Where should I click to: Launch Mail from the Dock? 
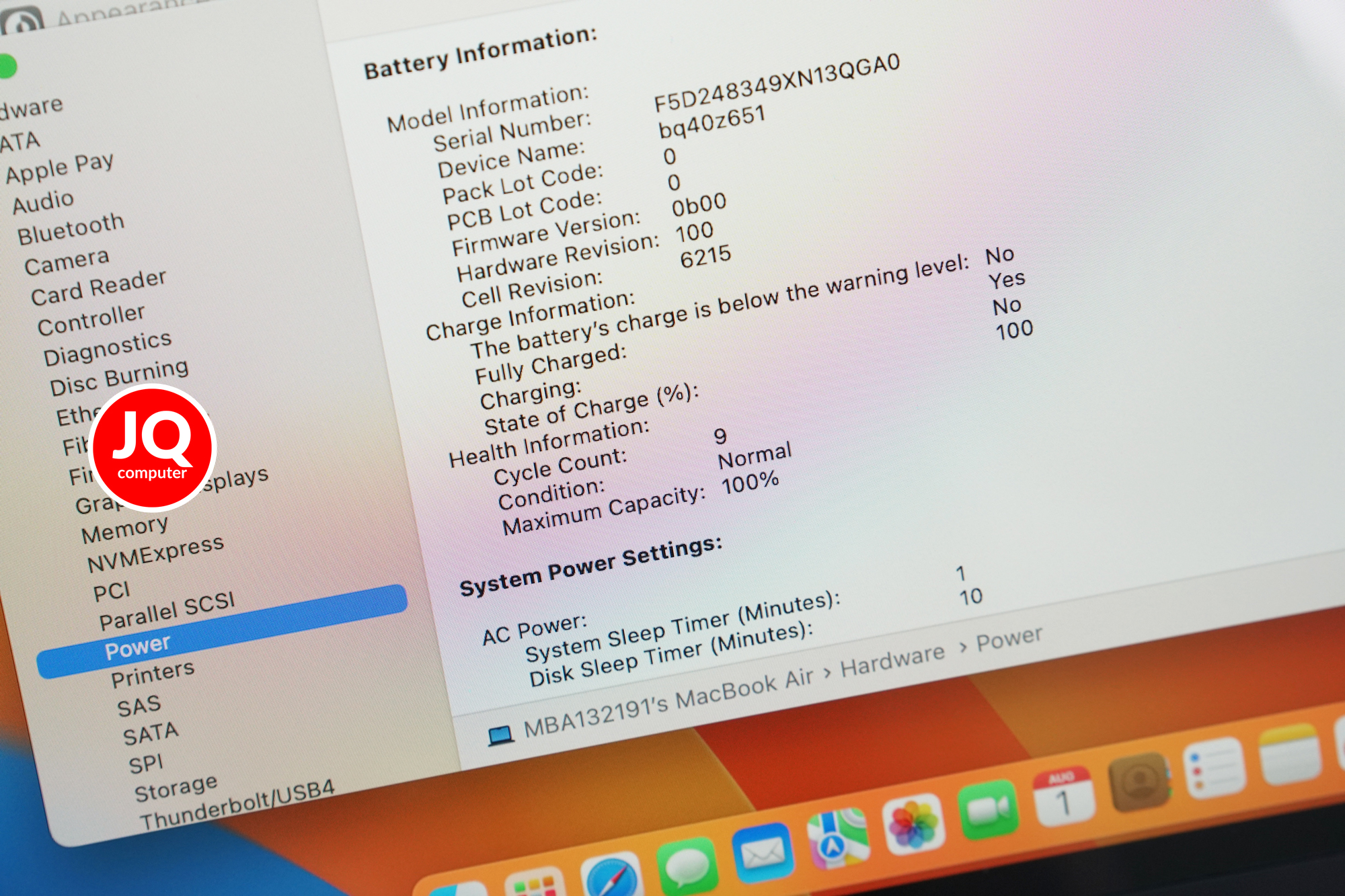click(762, 852)
